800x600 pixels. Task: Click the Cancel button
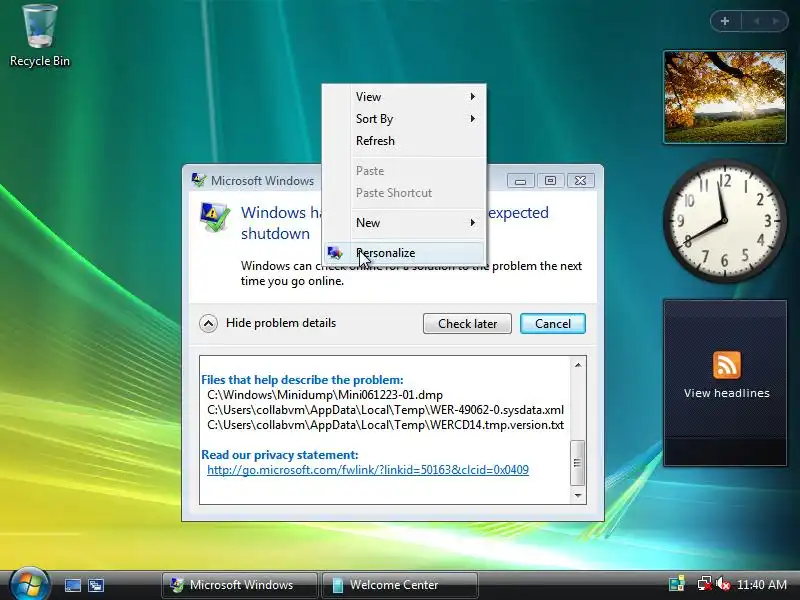pyautogui.click(x=553, y=323)
